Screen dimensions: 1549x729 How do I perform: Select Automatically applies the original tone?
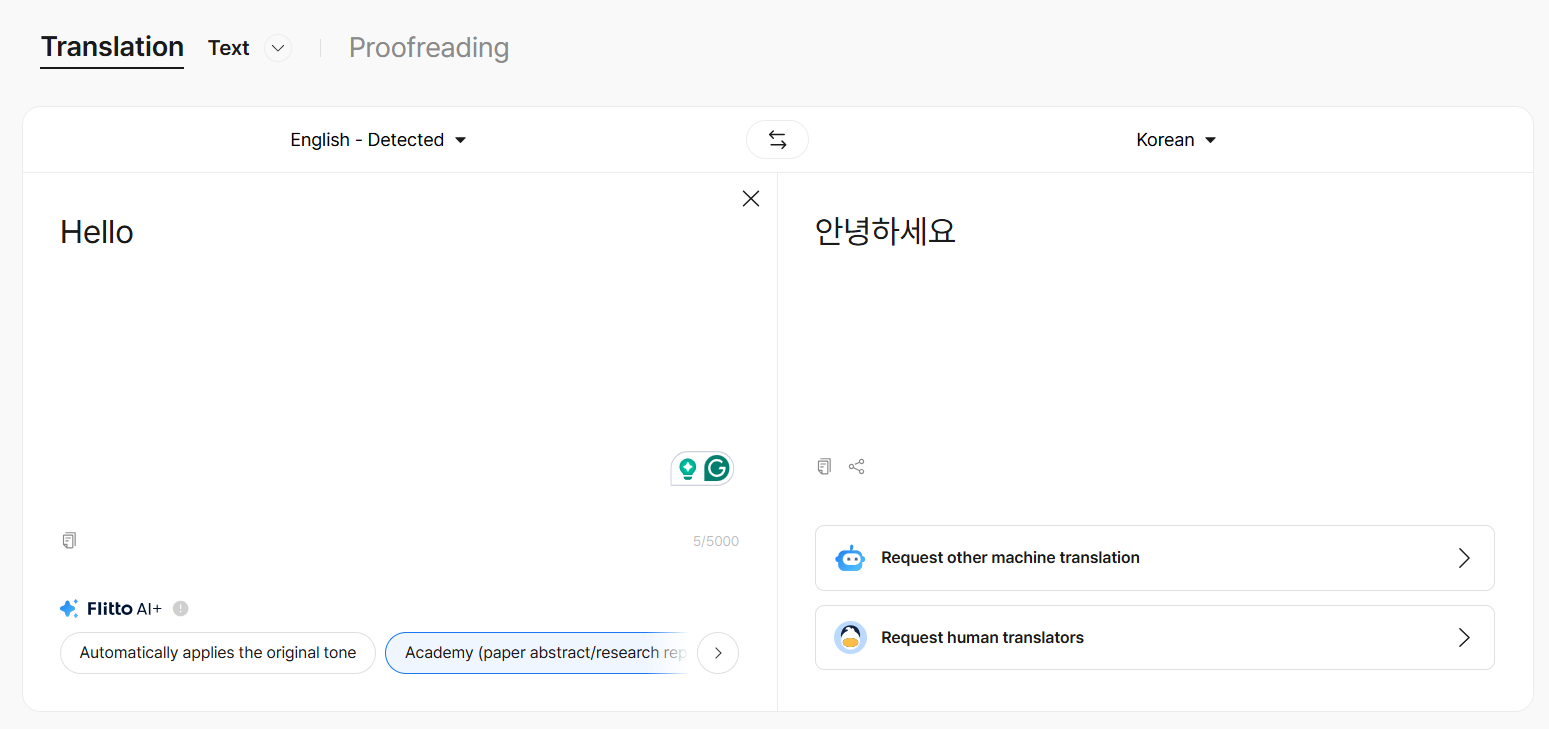[218, 653]
